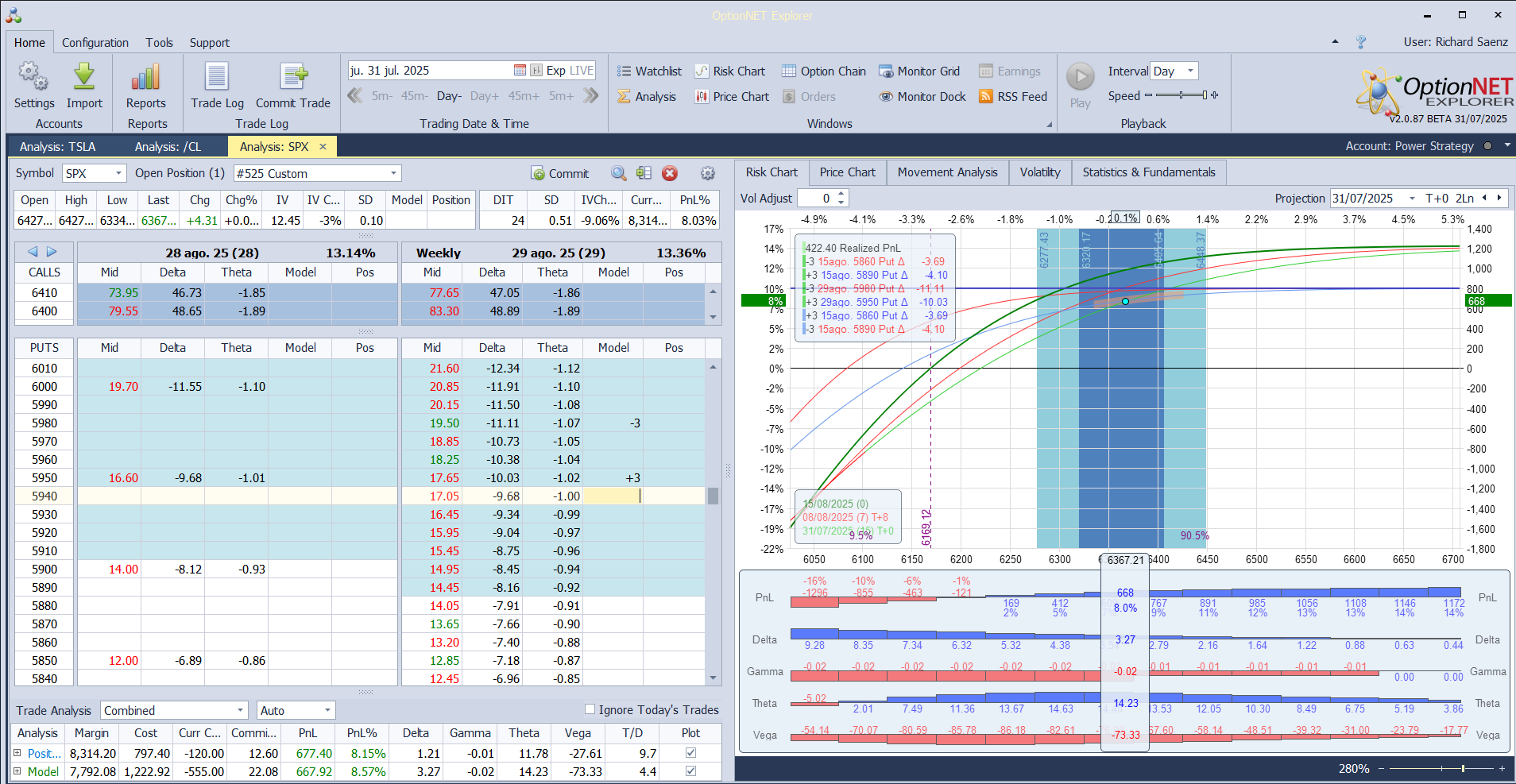Click the LIVE button
1516x784 pixels.
coord(582,70)
